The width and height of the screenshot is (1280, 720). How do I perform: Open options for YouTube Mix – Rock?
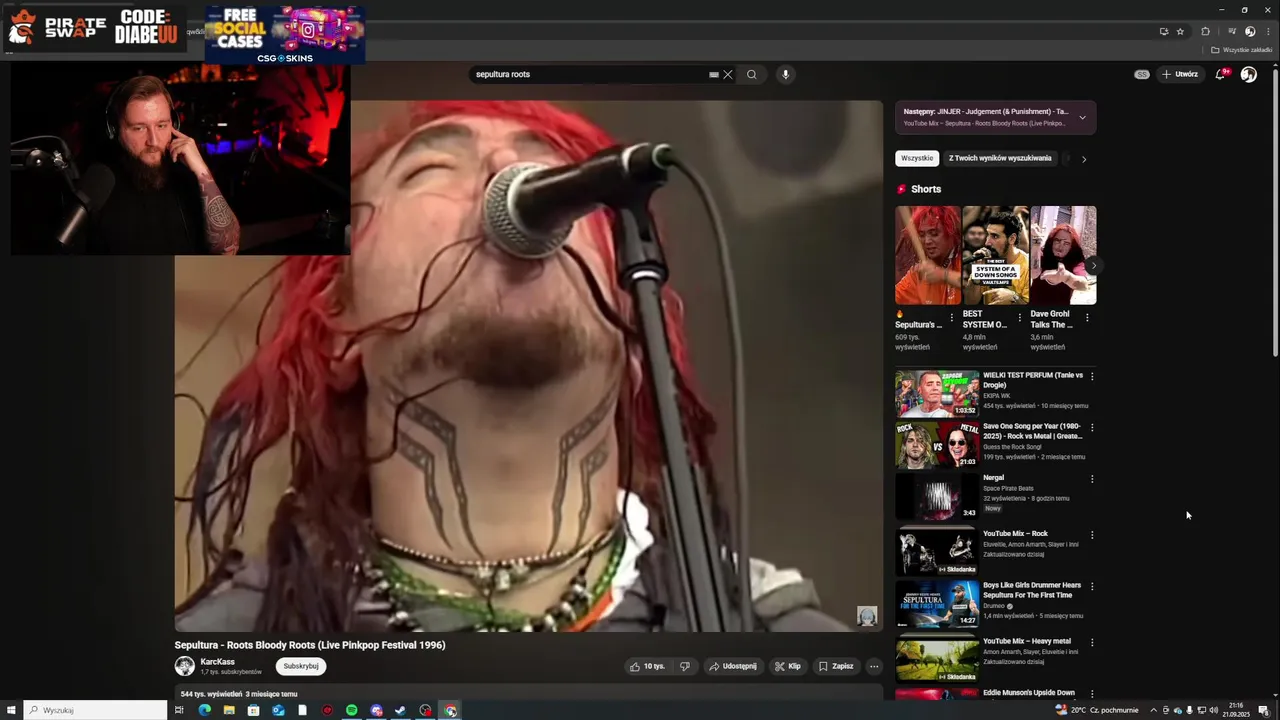click(x=1092, y=535)
